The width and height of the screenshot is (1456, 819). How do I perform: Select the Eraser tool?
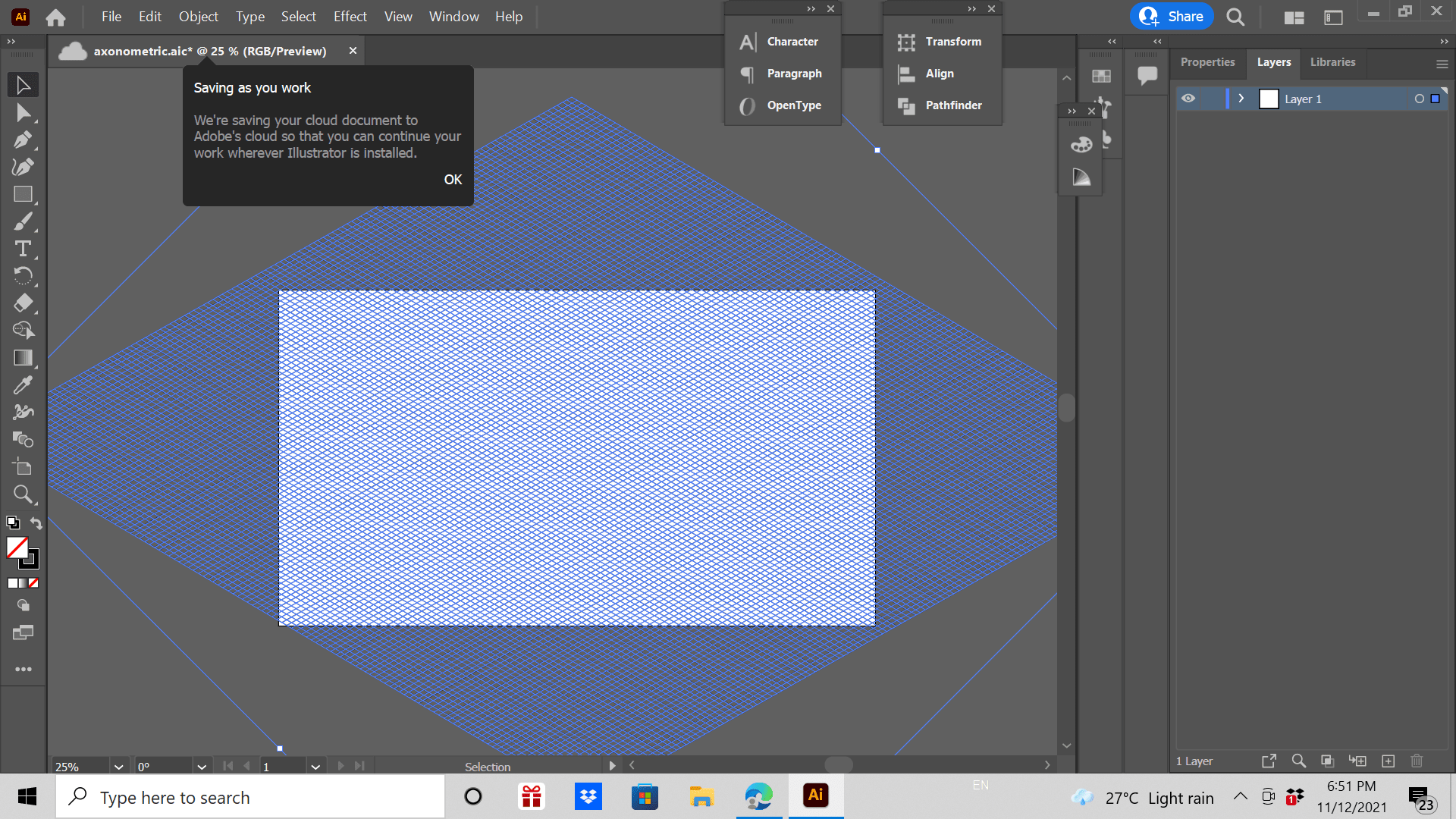pos(23,303)
